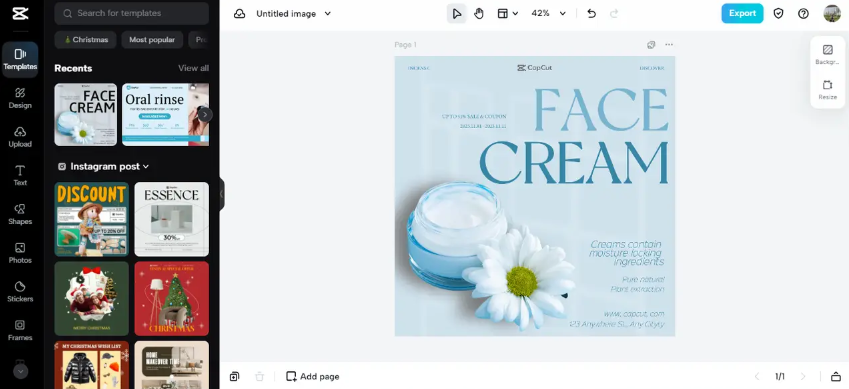Expand the Instagram post dropdown
This screenshot has width=849, height=389.
(x=103, y=166)
